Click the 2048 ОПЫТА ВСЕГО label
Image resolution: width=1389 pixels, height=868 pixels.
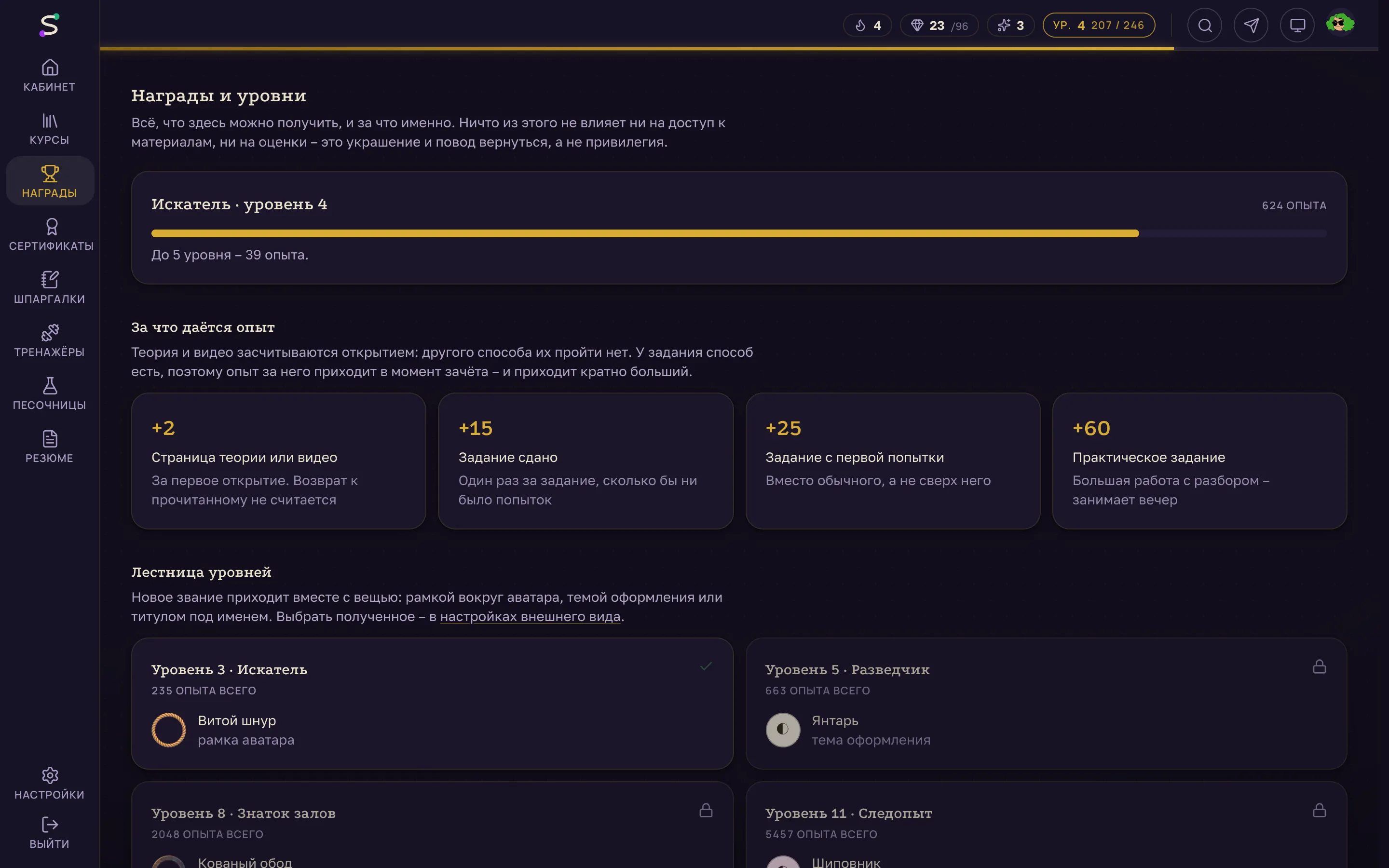207,834
